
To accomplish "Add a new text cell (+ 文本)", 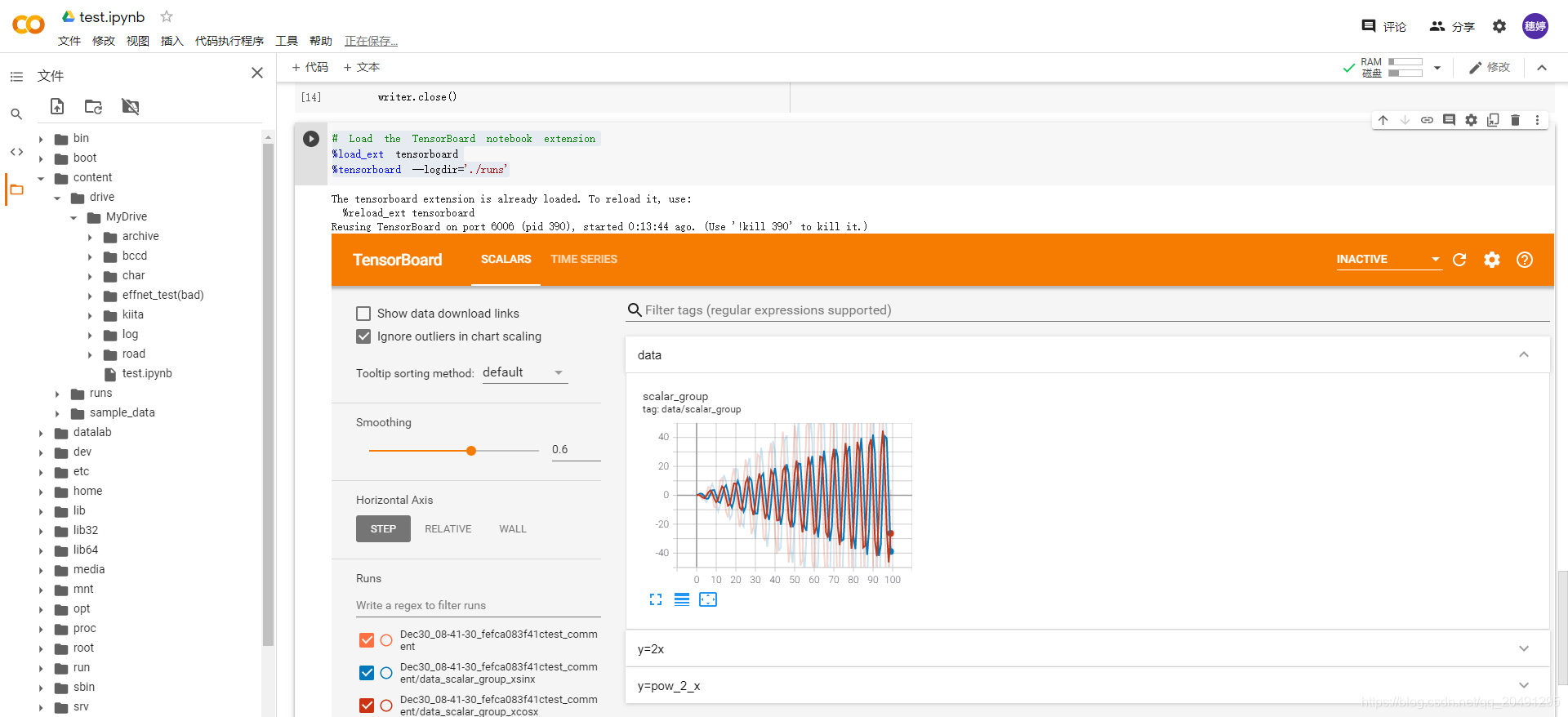I will click(x=362, y=67).
